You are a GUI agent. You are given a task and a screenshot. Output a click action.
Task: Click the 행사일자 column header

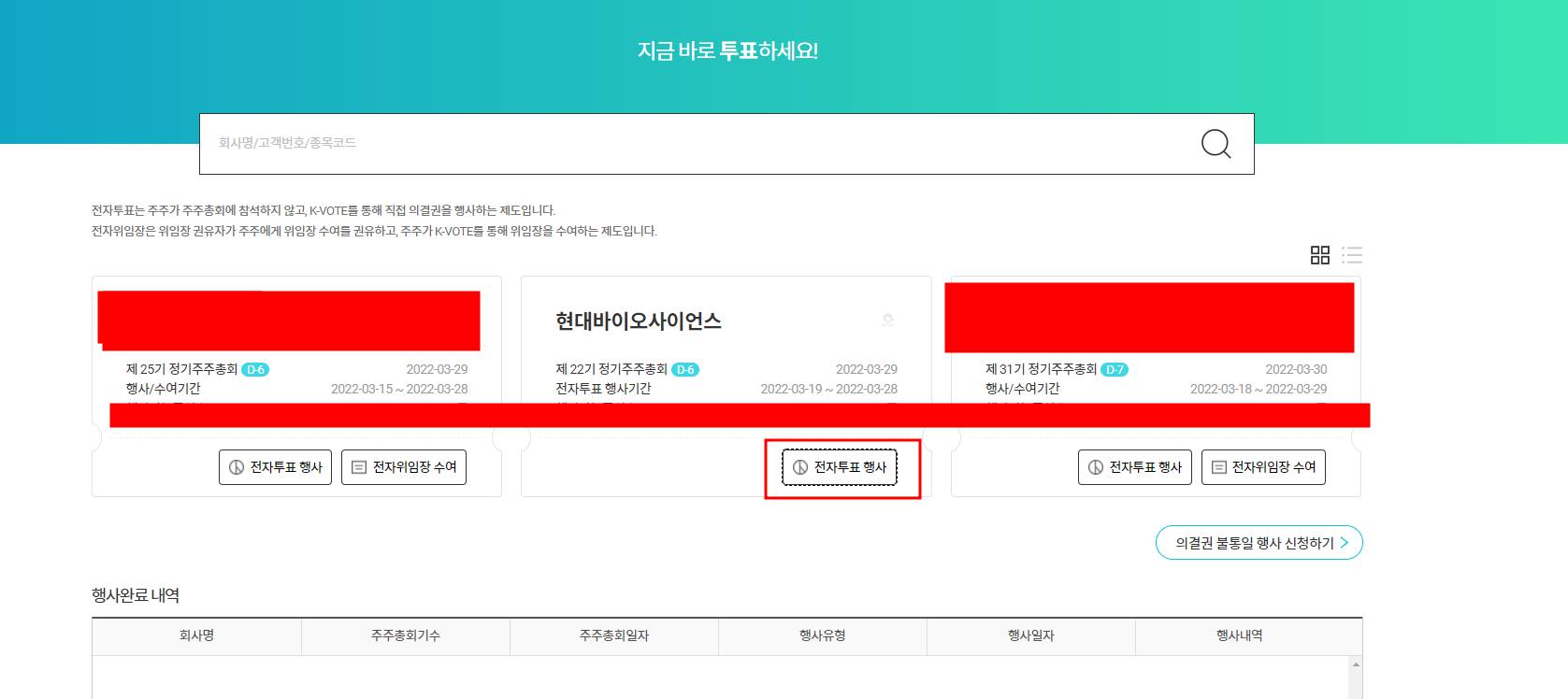[1031, 635]
